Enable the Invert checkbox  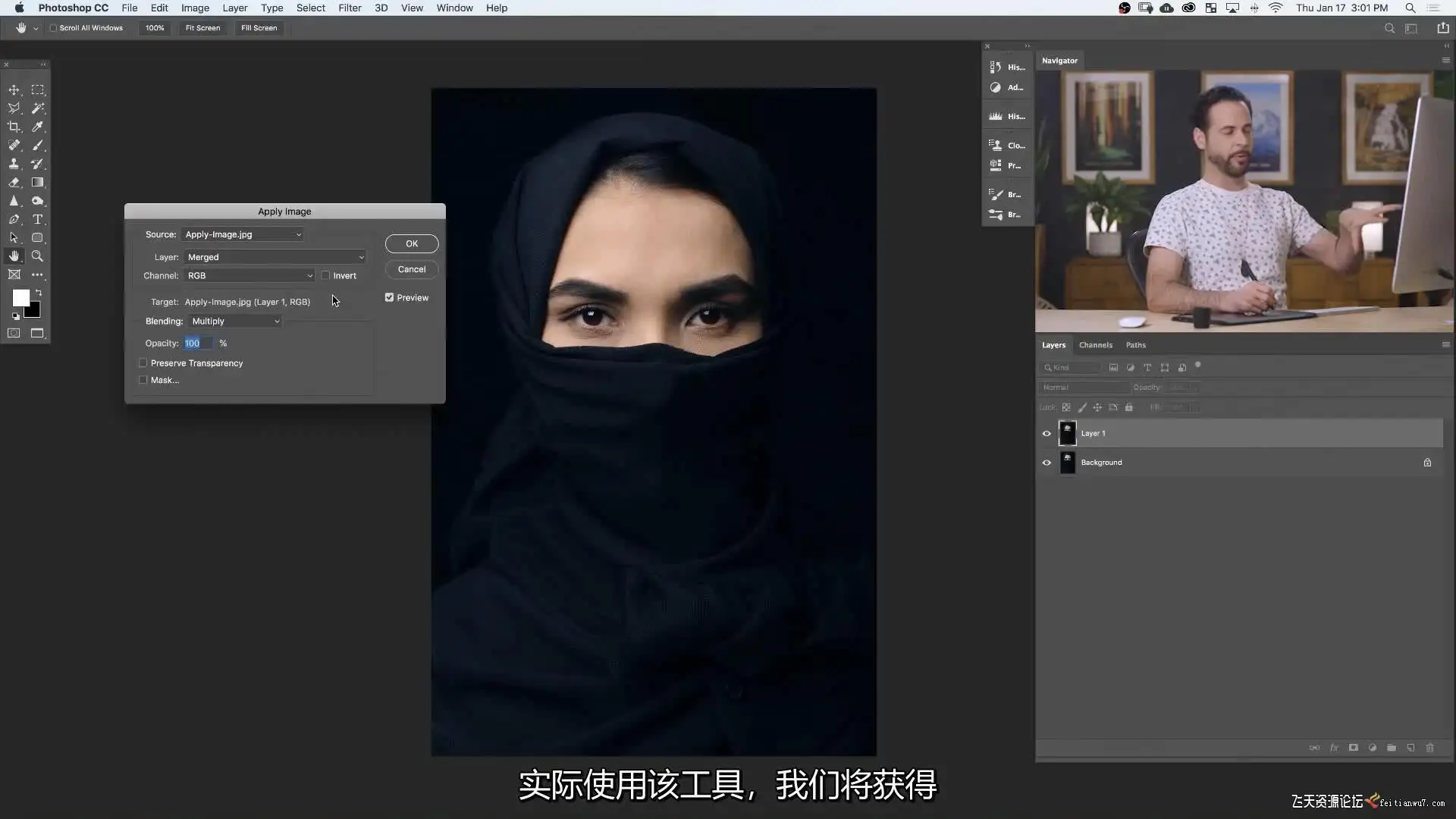[326, 275]
